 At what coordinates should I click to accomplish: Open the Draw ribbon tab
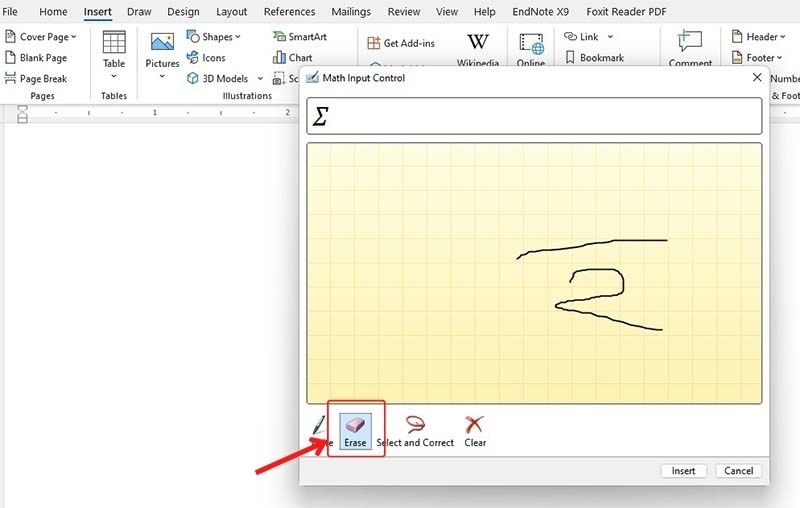pyautogui.click(x=139, y=11)
